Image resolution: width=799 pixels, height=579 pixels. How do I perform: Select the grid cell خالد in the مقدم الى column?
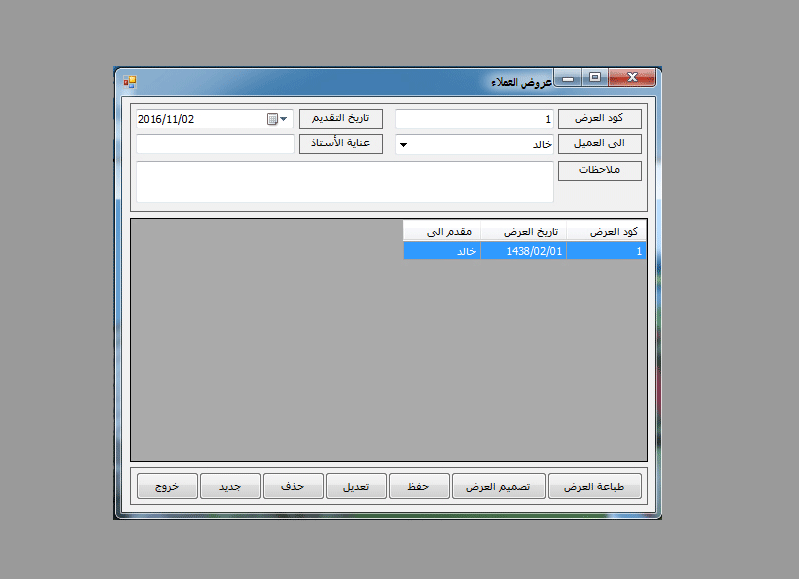tap(442, 251)
